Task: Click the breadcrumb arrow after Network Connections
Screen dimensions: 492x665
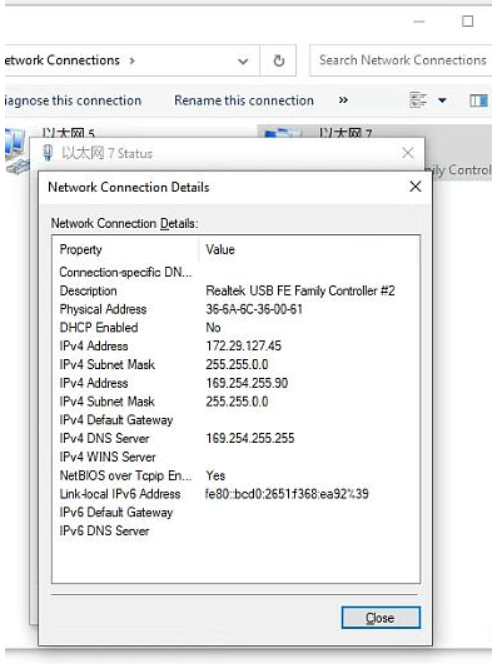Action: coord(132,61)
